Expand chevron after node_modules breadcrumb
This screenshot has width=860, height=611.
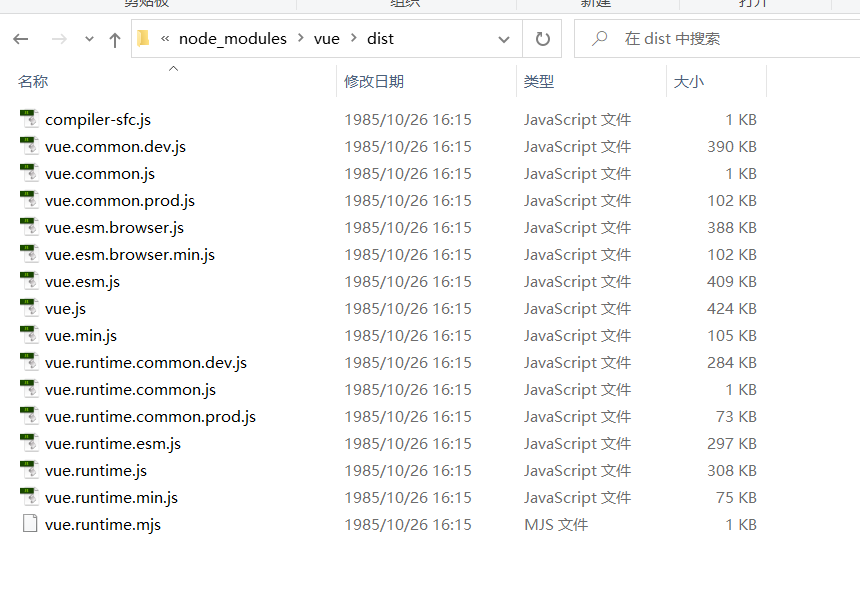click(301, 38)
